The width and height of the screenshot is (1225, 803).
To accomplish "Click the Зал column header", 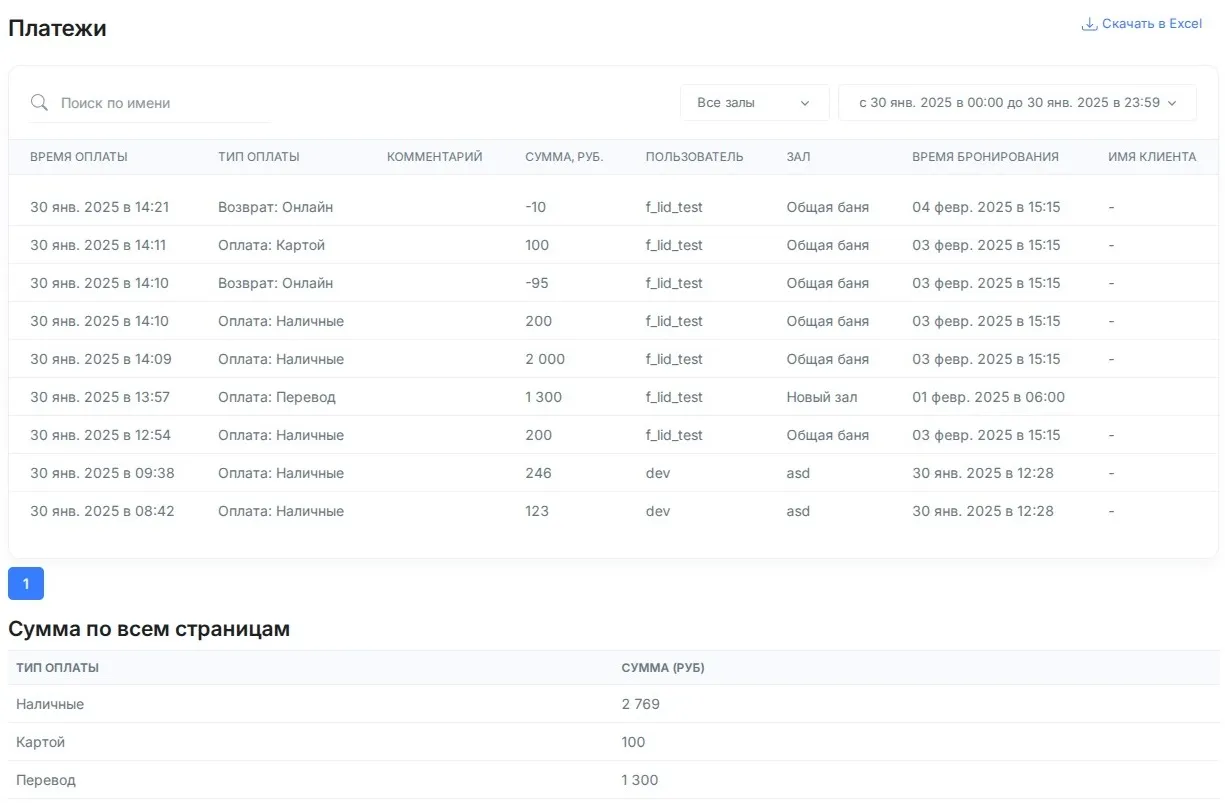I will tap(798, 157).
